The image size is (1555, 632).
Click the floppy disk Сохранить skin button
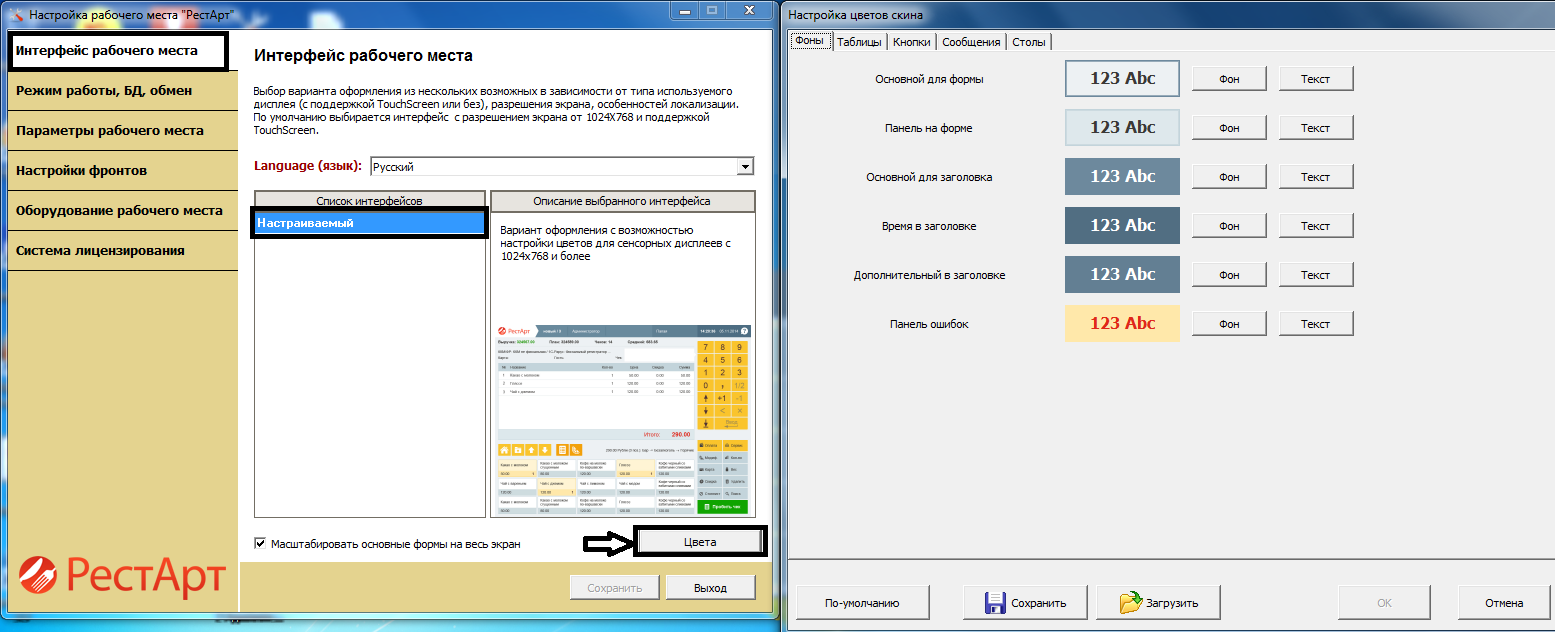(1025, 603)
